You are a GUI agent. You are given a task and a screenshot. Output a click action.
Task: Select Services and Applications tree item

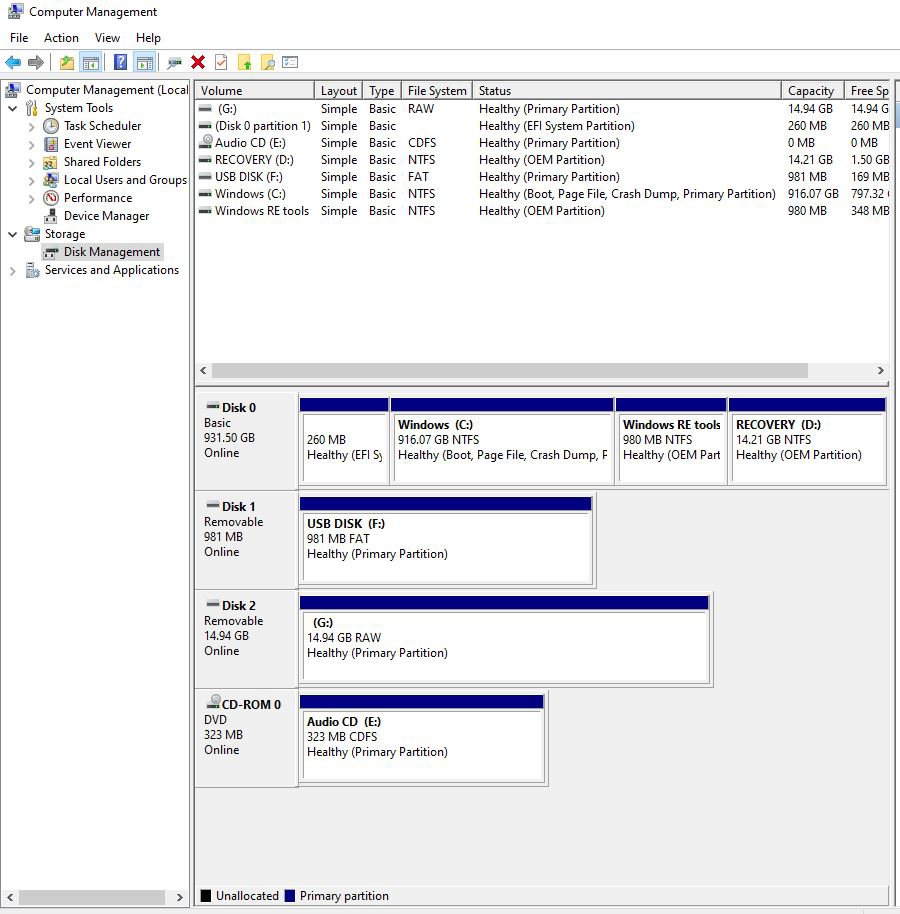[x=112, y=270]
